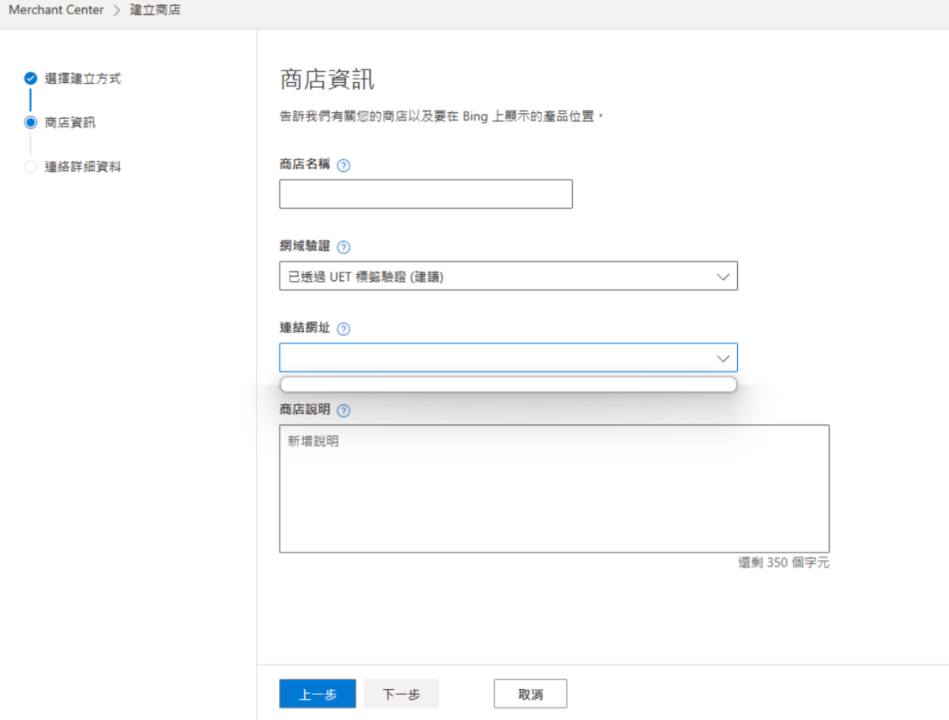Go to 選擇建立方式 step
The height and width of the screenshot is (720, 949).
pyautogui.click(x=82, y=79)
